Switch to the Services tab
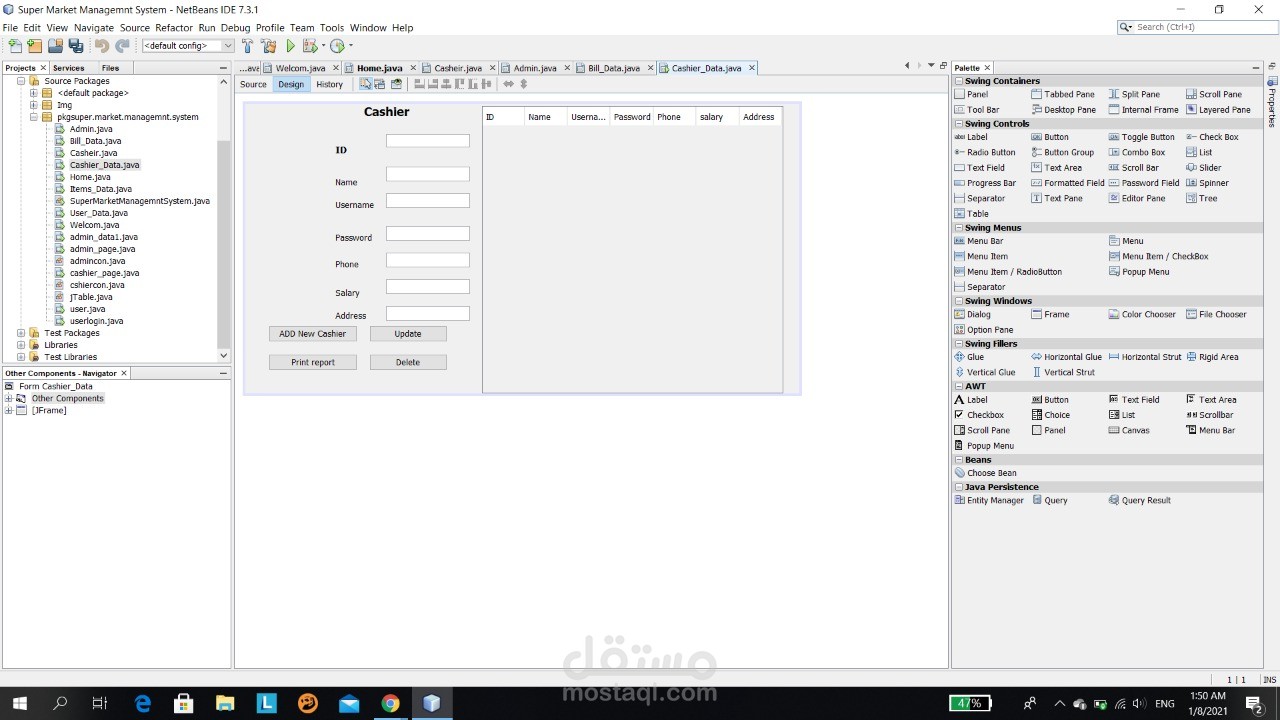 point(68,68)
